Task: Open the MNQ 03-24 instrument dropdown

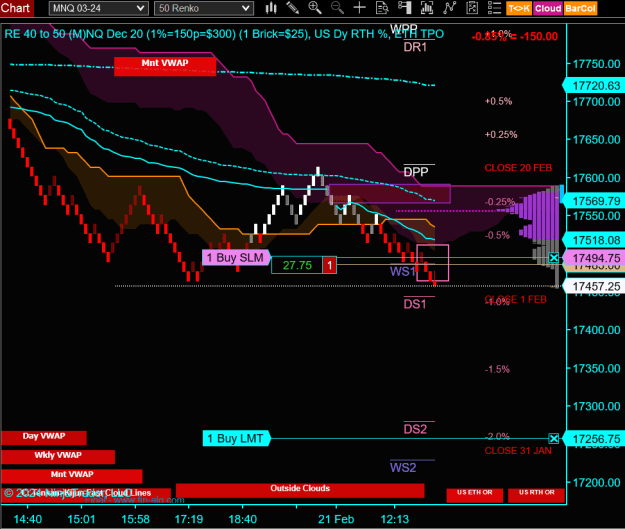Action: coord(98,8)
